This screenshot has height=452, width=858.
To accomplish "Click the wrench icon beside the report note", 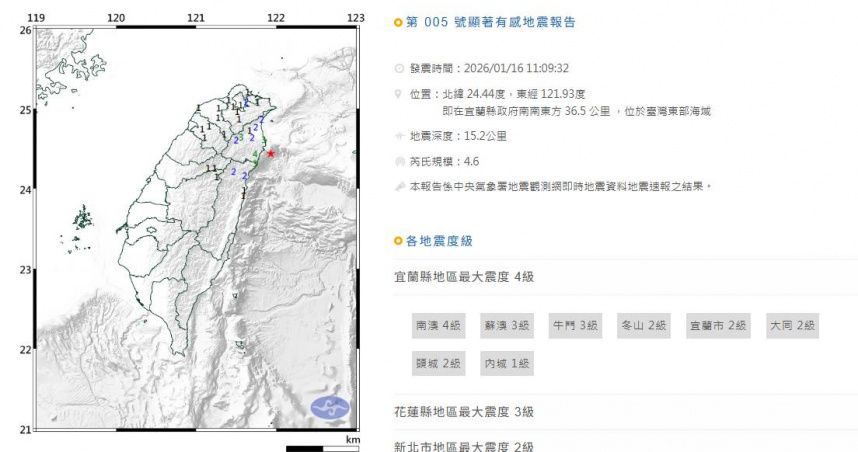I will 400,186.
